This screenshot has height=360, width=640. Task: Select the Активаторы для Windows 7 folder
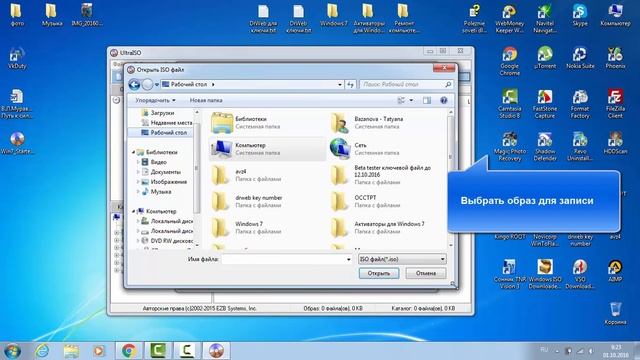click(387, 228)
